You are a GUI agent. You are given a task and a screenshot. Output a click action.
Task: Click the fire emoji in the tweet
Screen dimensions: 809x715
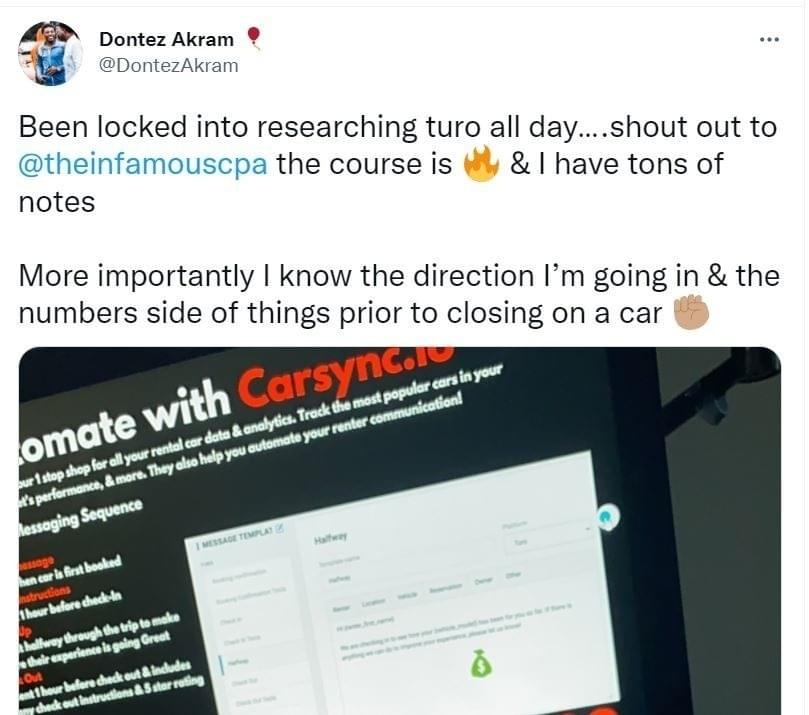[x=481, y=165]
